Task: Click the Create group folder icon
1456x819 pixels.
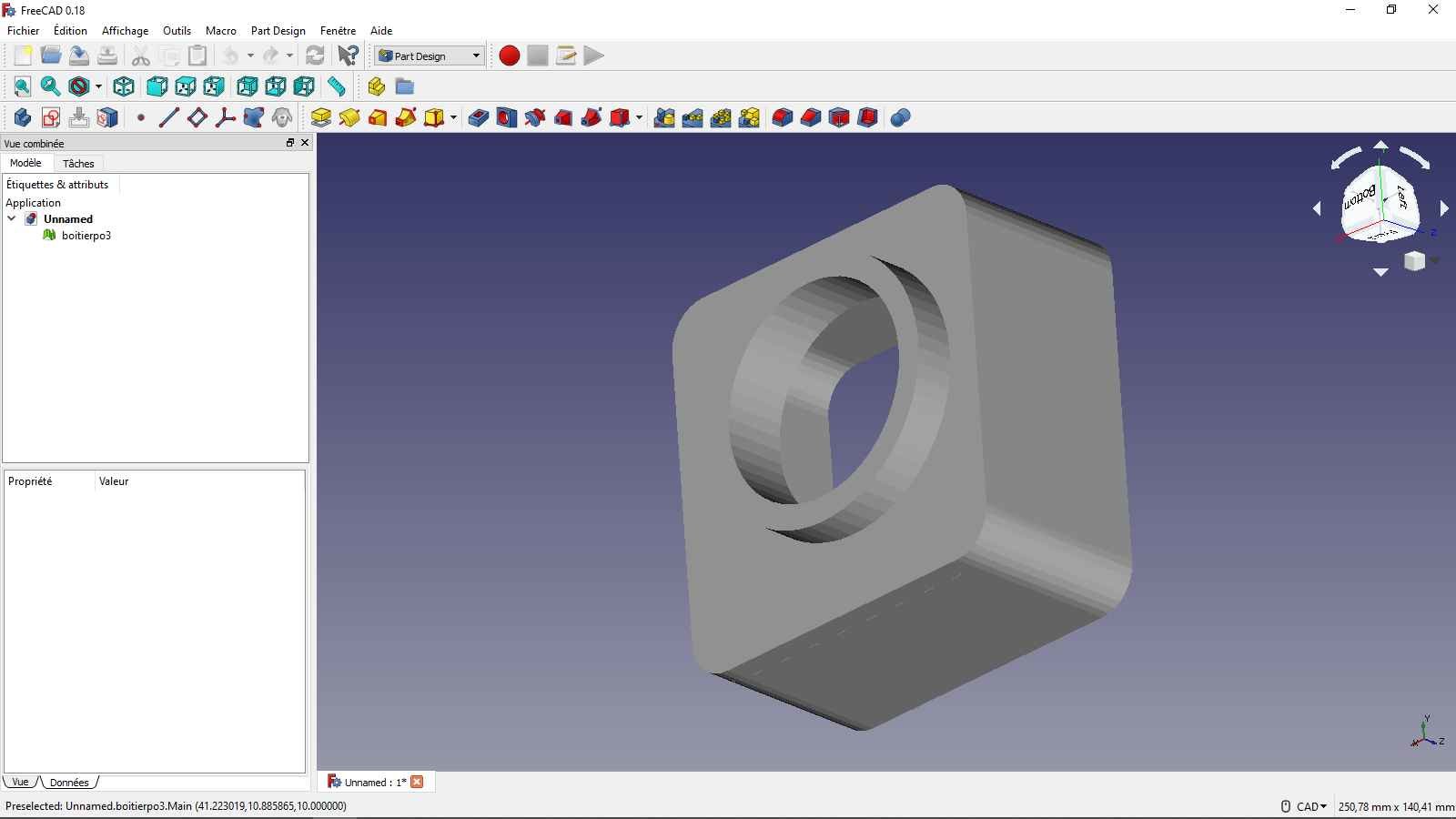Action: pyautogui.click(x=404, y=86)
